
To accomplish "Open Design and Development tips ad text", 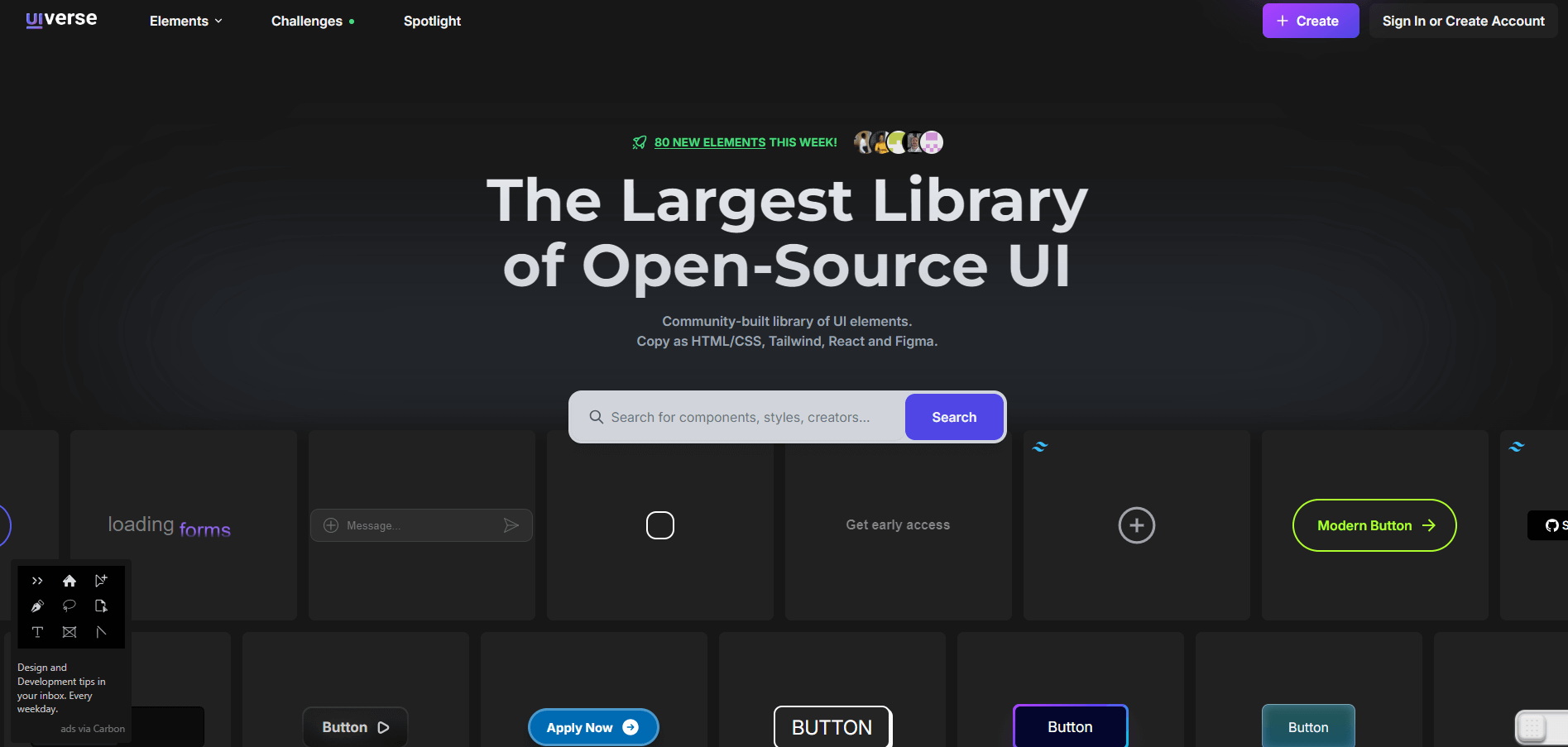I will tap(61, 688).
